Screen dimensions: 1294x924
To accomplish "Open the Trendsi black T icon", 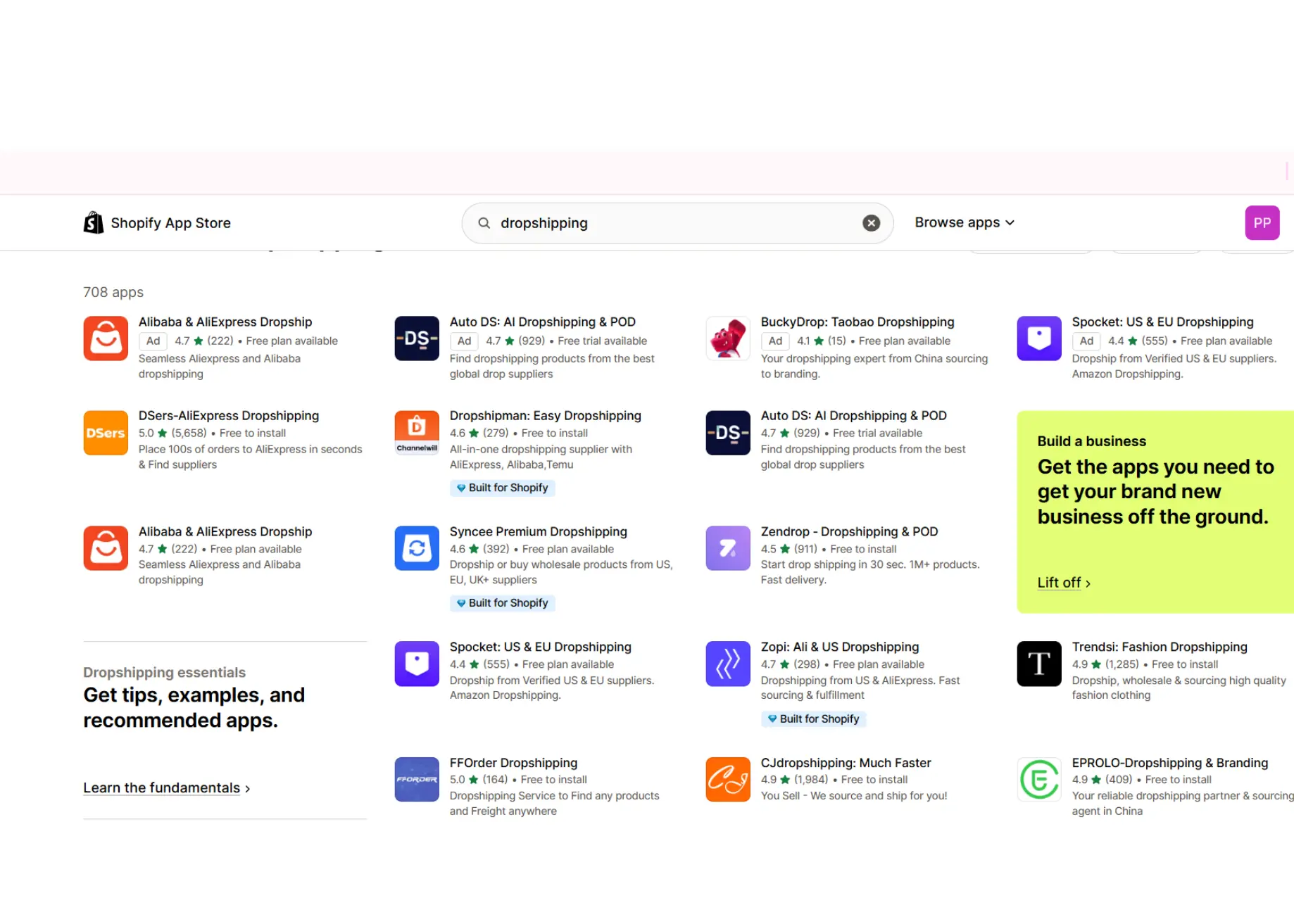I will click(1039, 664).
